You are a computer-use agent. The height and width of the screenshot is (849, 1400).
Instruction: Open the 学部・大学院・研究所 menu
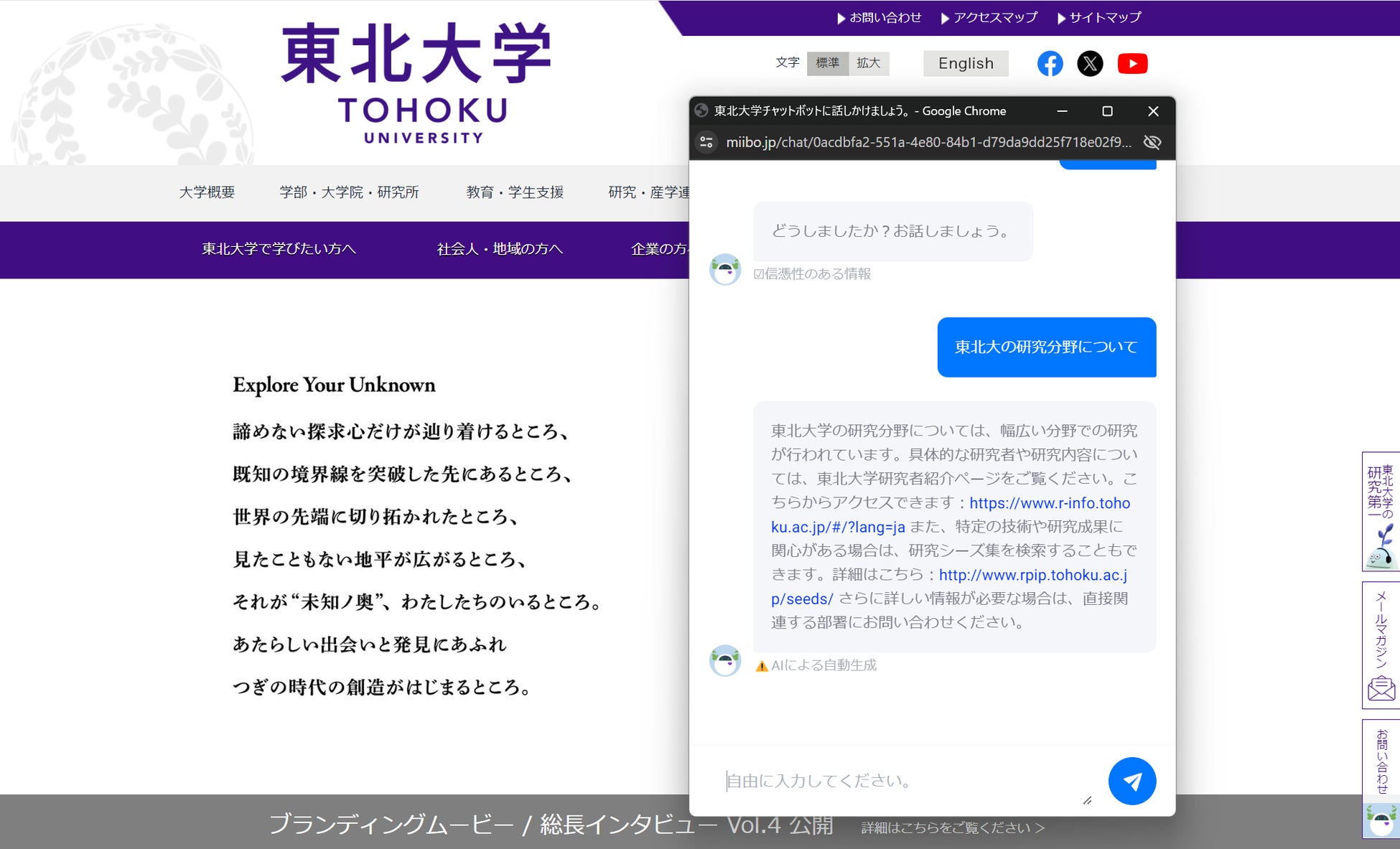pyautogui.click(x=349, y=192)
